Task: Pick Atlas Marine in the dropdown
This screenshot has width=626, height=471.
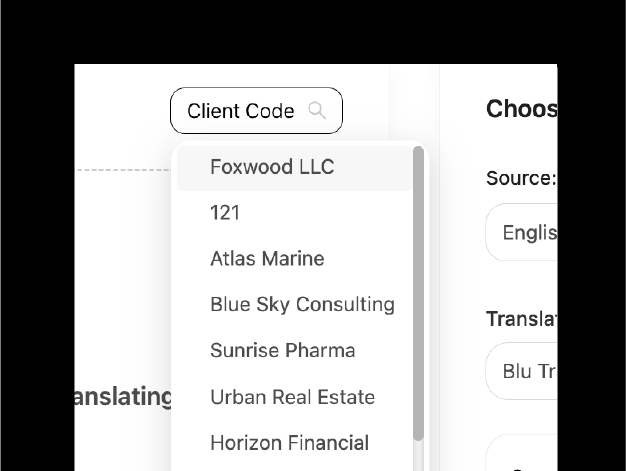Action: point(267,259)
